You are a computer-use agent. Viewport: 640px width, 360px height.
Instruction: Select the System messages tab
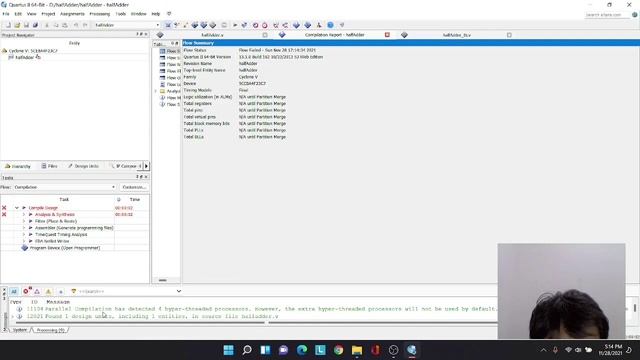pyautogui.click(x=19, y=330)
